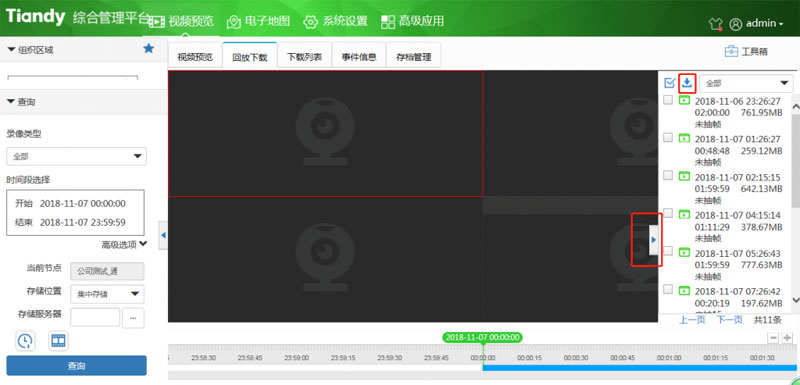
Task: Toggle the 高级选项 expander
Action: pyautogui.click(x=124, y=245)
